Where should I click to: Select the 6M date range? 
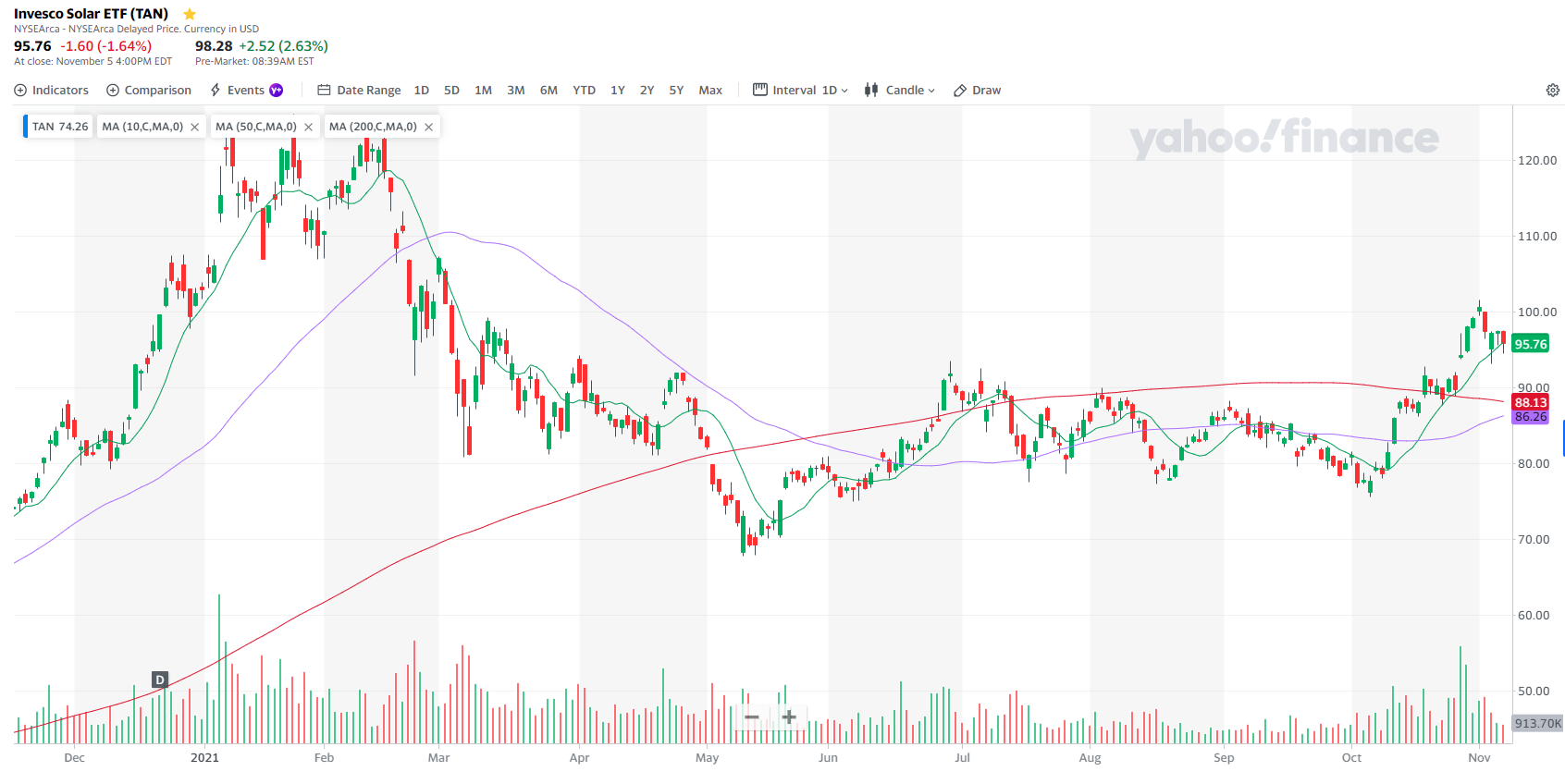[x=548, y=90]
